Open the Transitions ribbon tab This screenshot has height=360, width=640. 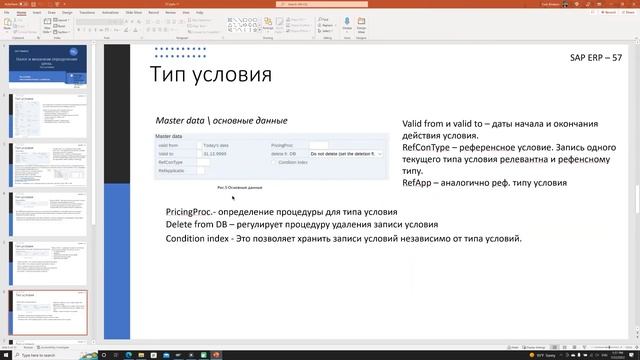pos(87,13)
